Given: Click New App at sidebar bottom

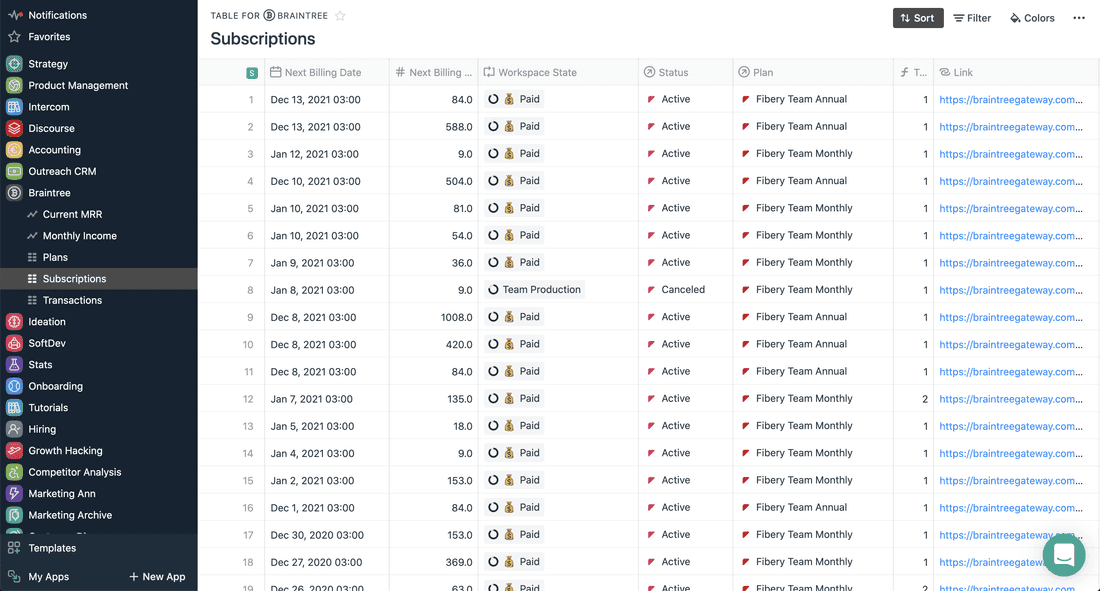Looking at the screenshot, I should coord(157,576).
